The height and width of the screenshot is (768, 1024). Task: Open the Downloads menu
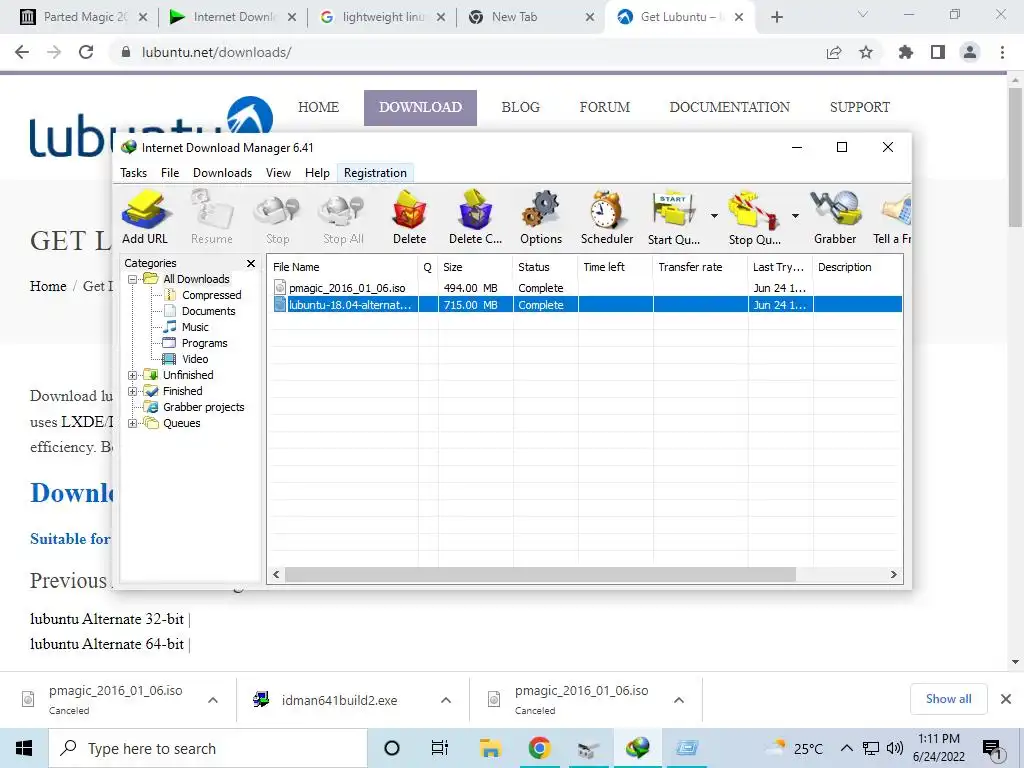[x=222, y=173]
